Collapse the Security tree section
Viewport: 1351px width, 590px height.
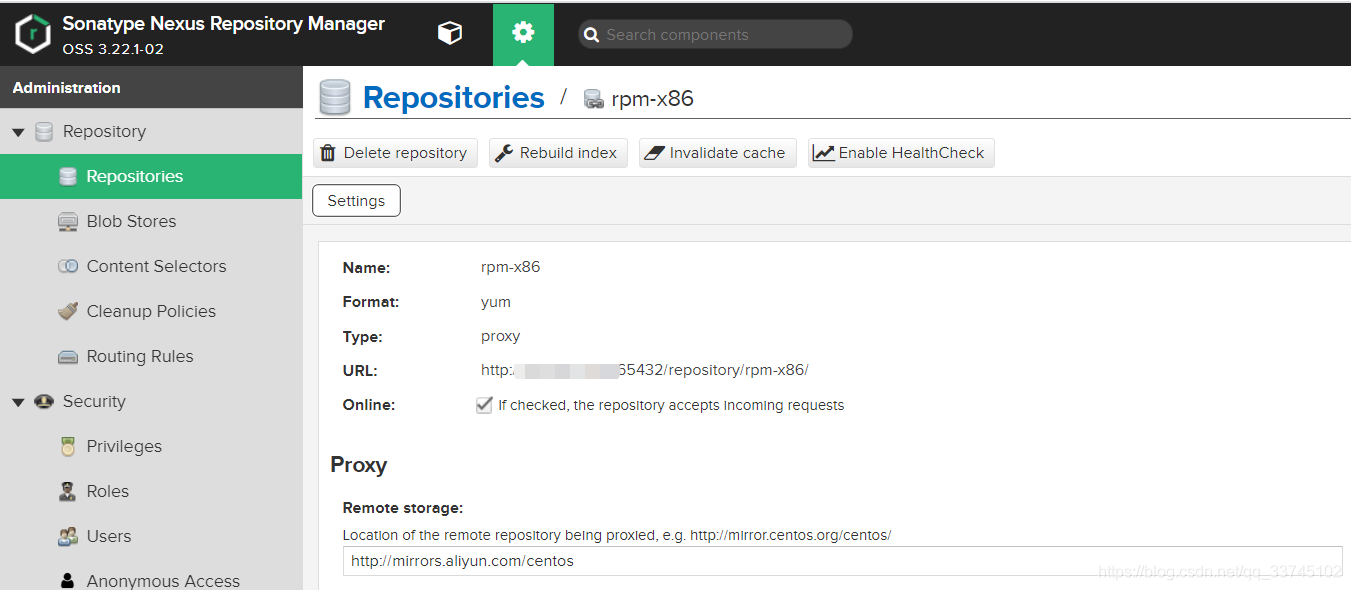(x=18, y=402)
